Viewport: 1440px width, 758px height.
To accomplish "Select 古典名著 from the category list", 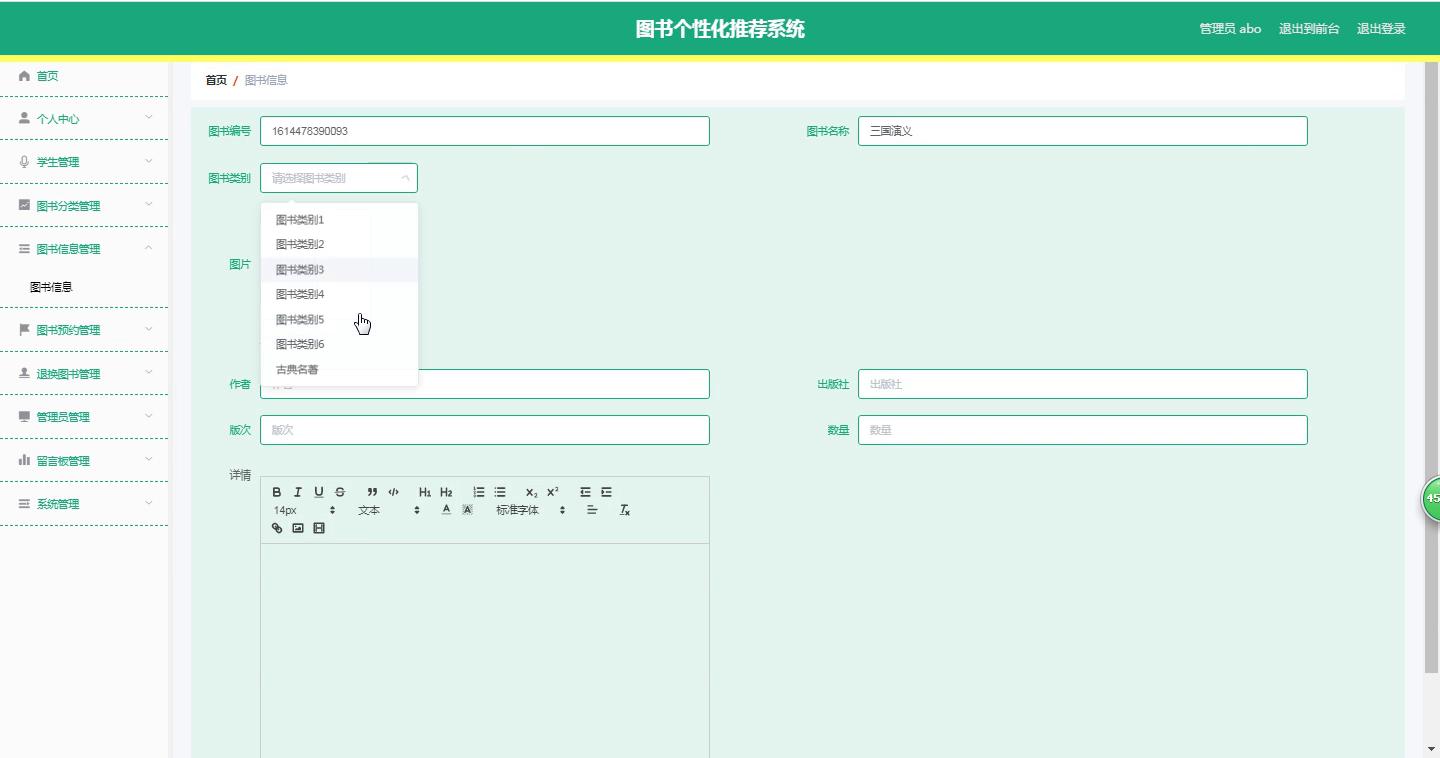I will pos(297,370).
